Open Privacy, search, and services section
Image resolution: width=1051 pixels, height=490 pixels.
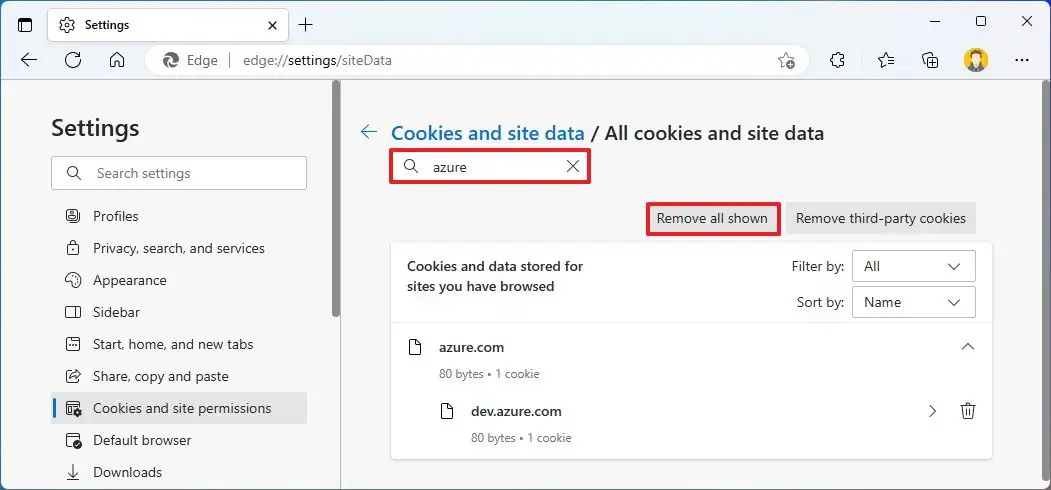pos(179,248)
